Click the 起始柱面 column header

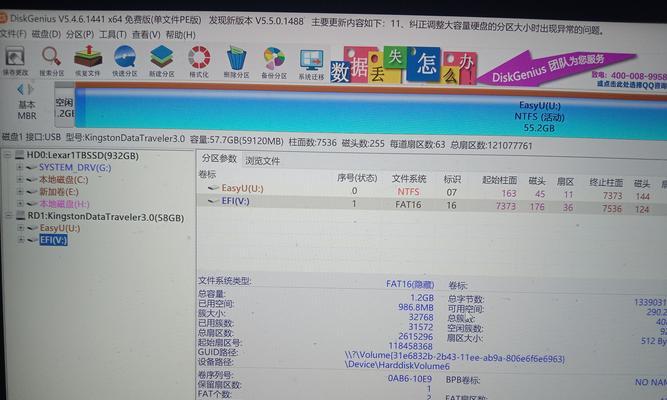click(499, 180)
